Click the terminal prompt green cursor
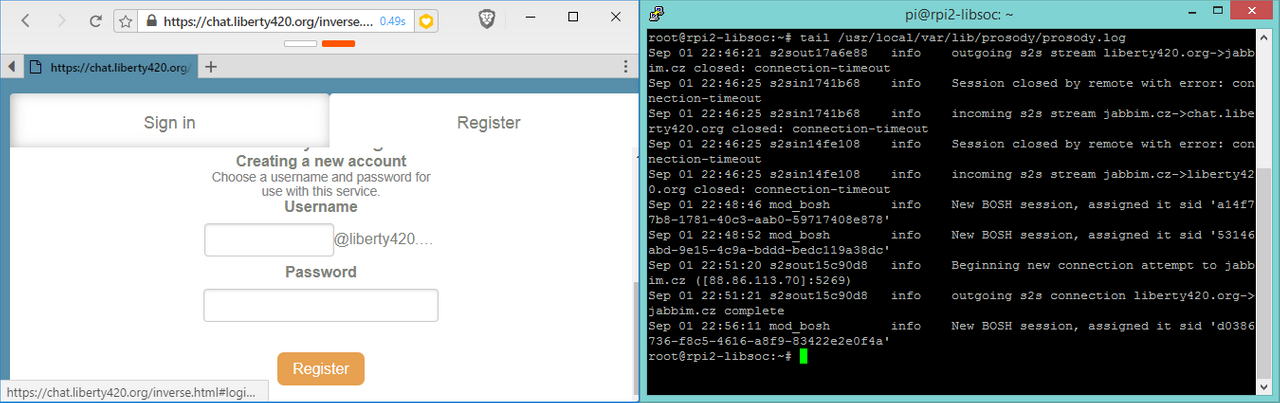This screenshot has height=403, width=1280. (x=804, y=356)
